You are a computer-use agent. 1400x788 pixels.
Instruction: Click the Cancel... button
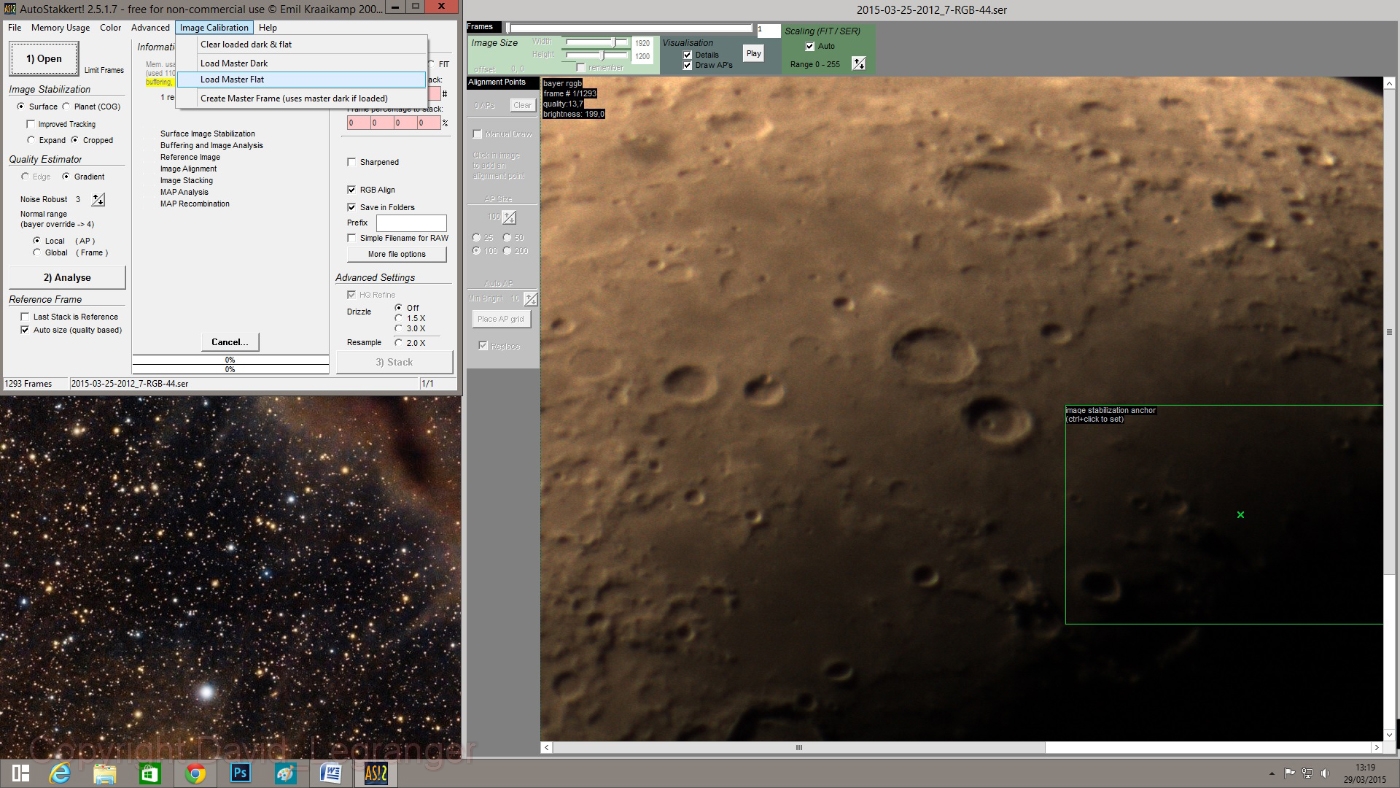tap(230, 342)
